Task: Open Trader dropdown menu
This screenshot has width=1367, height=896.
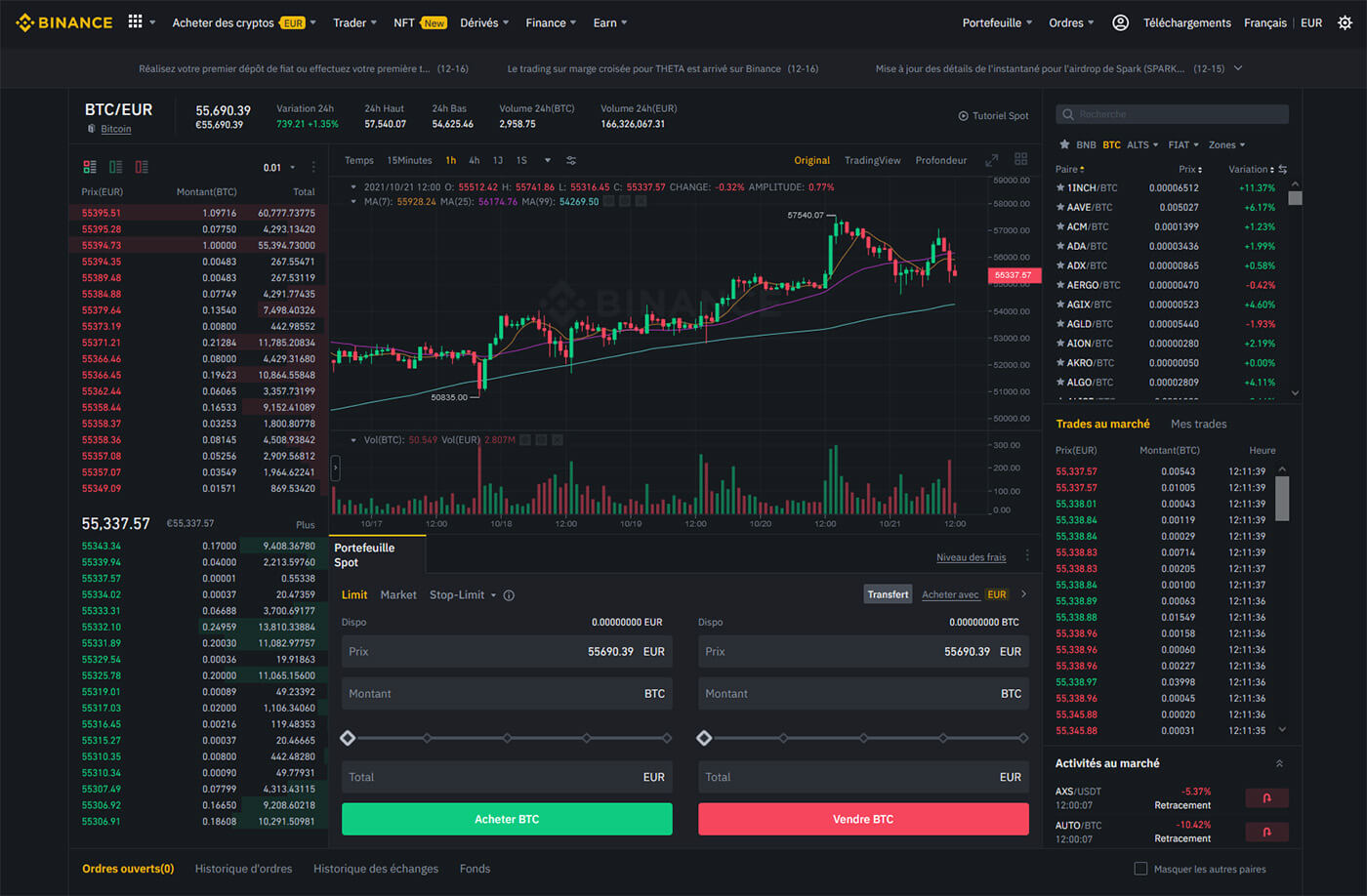Action: (354, 22)
